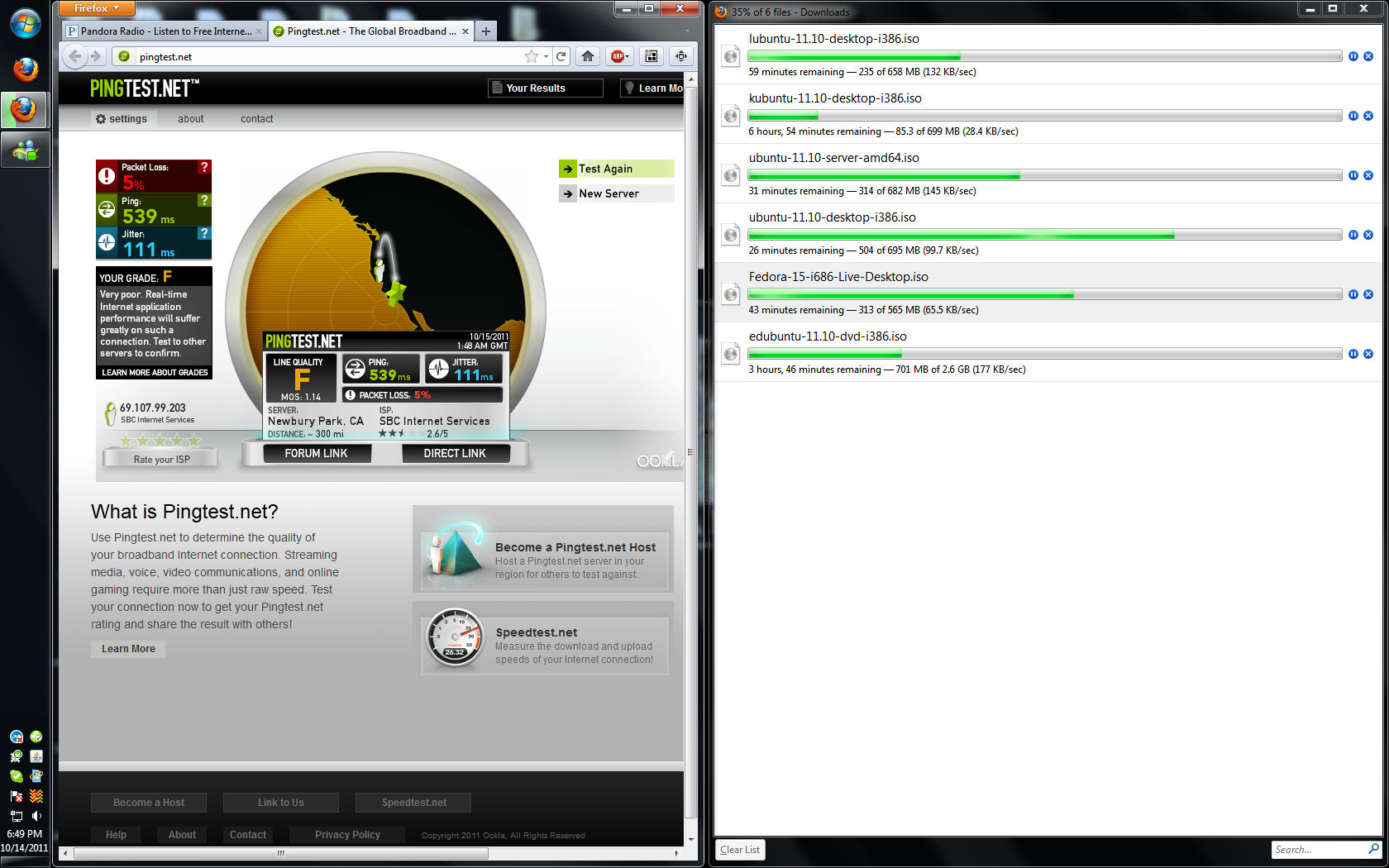1389x868 pixels.
Task: Open the Windows Start menu orb
Action: pyautogui.click(x=25, y=23)
